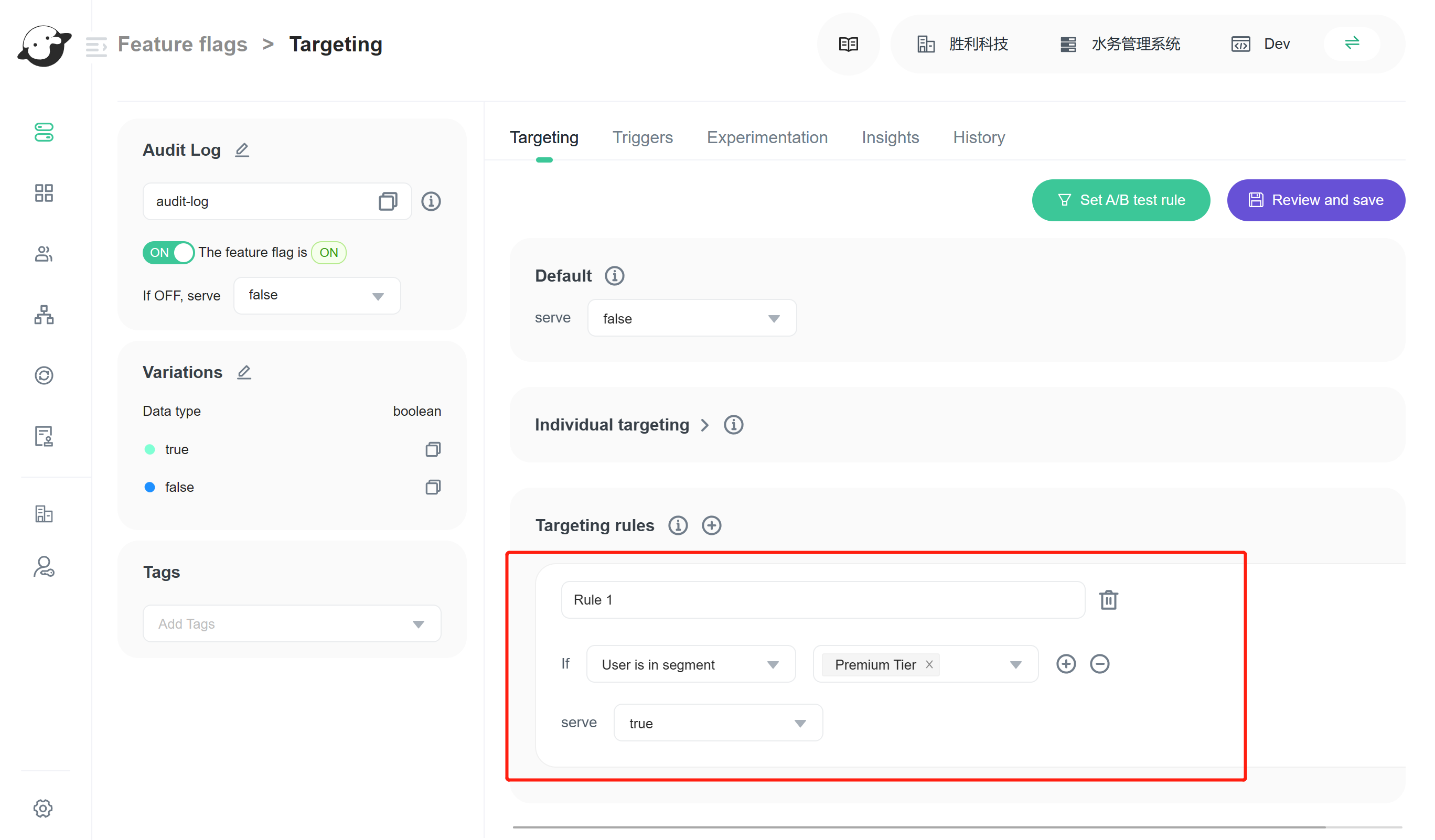1435x840 pixels.
Task: Go back to Feature flags breadcrumb
Action: click(182, 45)
